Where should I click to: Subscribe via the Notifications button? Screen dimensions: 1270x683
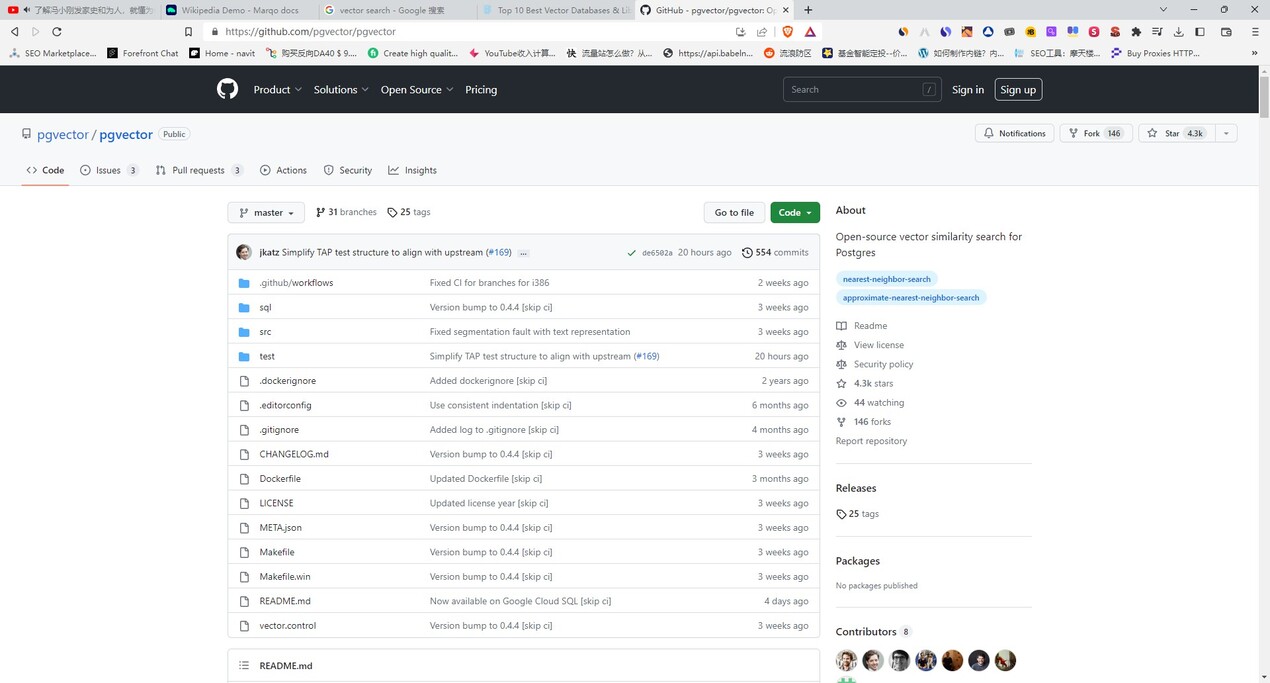pyautogui.click(x=1014, y=133)
